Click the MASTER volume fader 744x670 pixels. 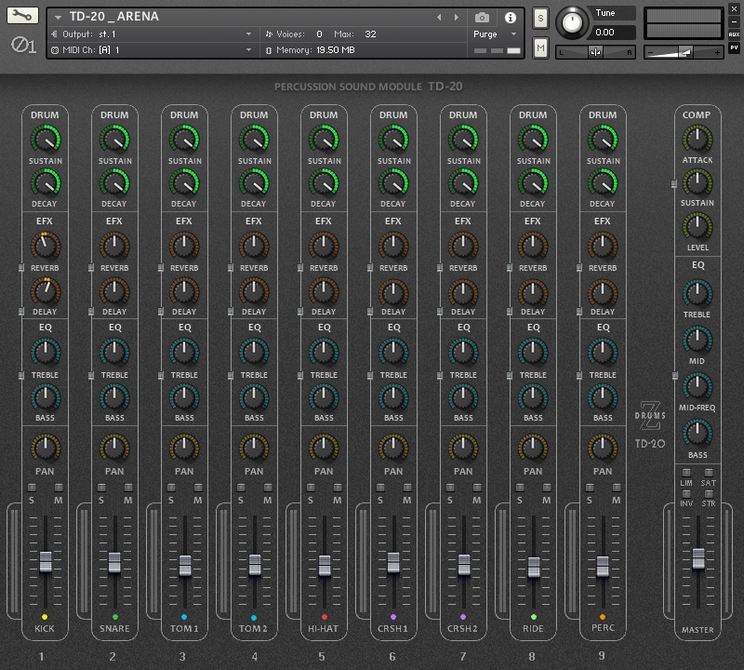698,558
